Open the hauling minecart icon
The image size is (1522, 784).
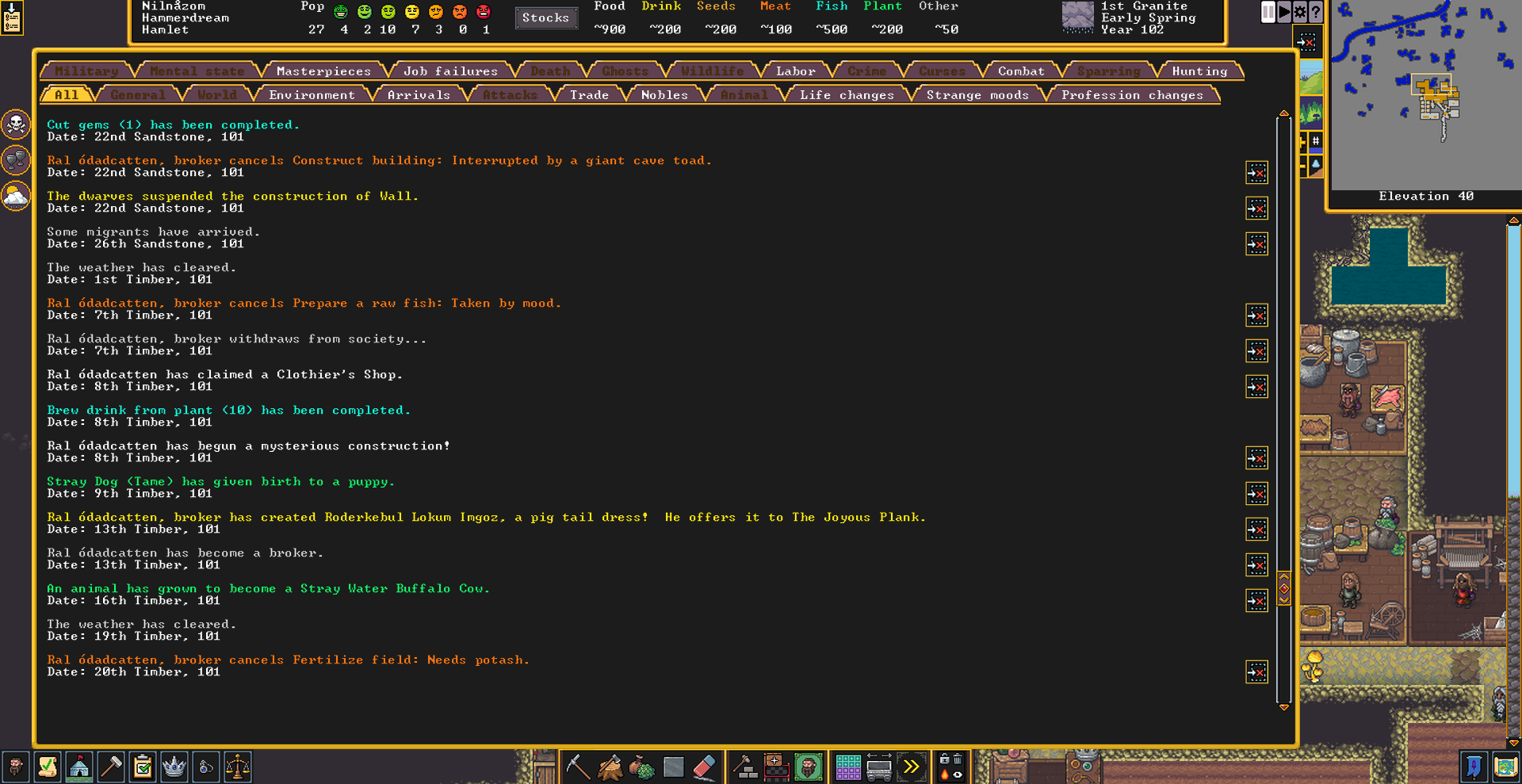click(879, 767)
